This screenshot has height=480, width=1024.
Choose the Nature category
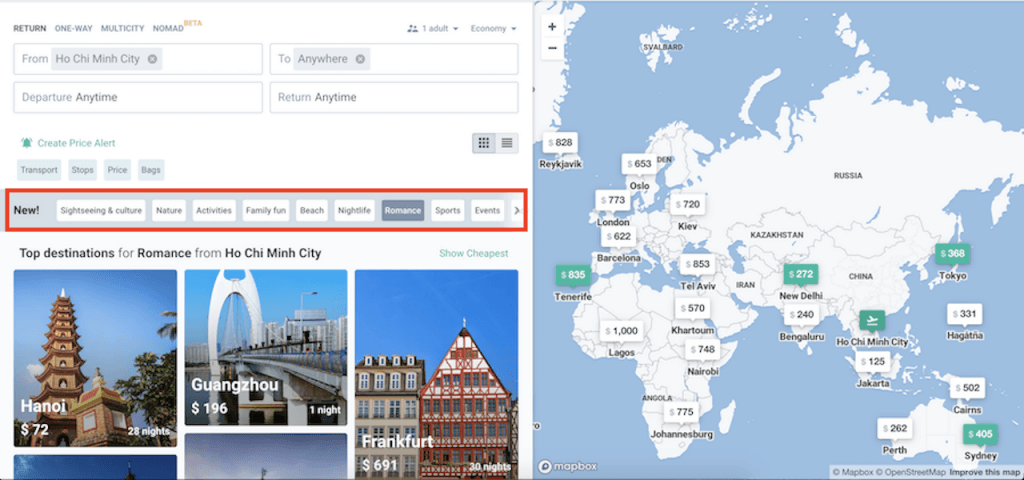(x=169, y=210)
